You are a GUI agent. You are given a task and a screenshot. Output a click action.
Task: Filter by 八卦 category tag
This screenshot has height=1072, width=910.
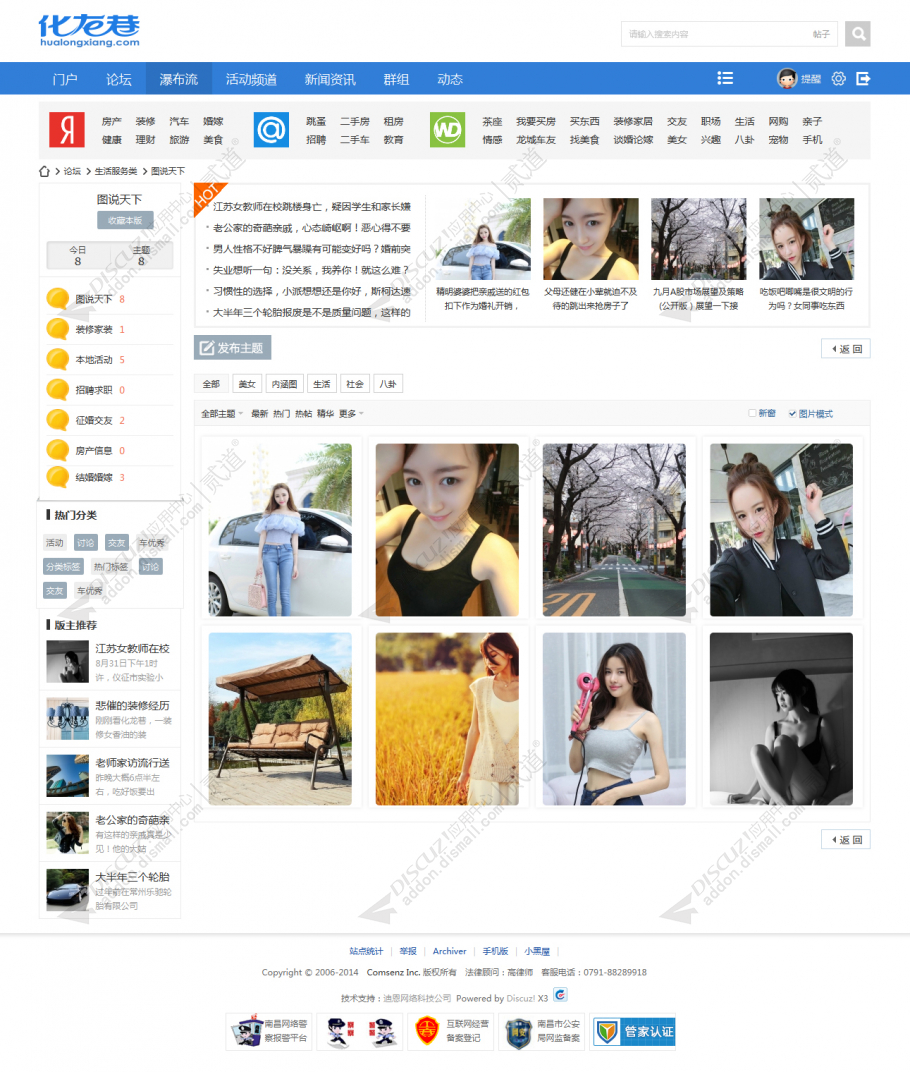click(x=388, y=384)
